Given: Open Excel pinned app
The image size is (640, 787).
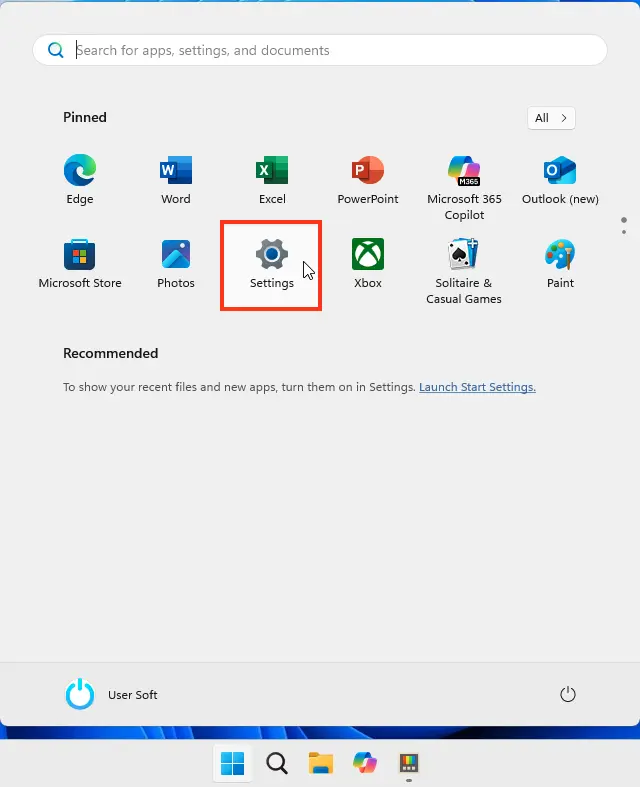Looking at the screenshot, I should pos(272,180).
